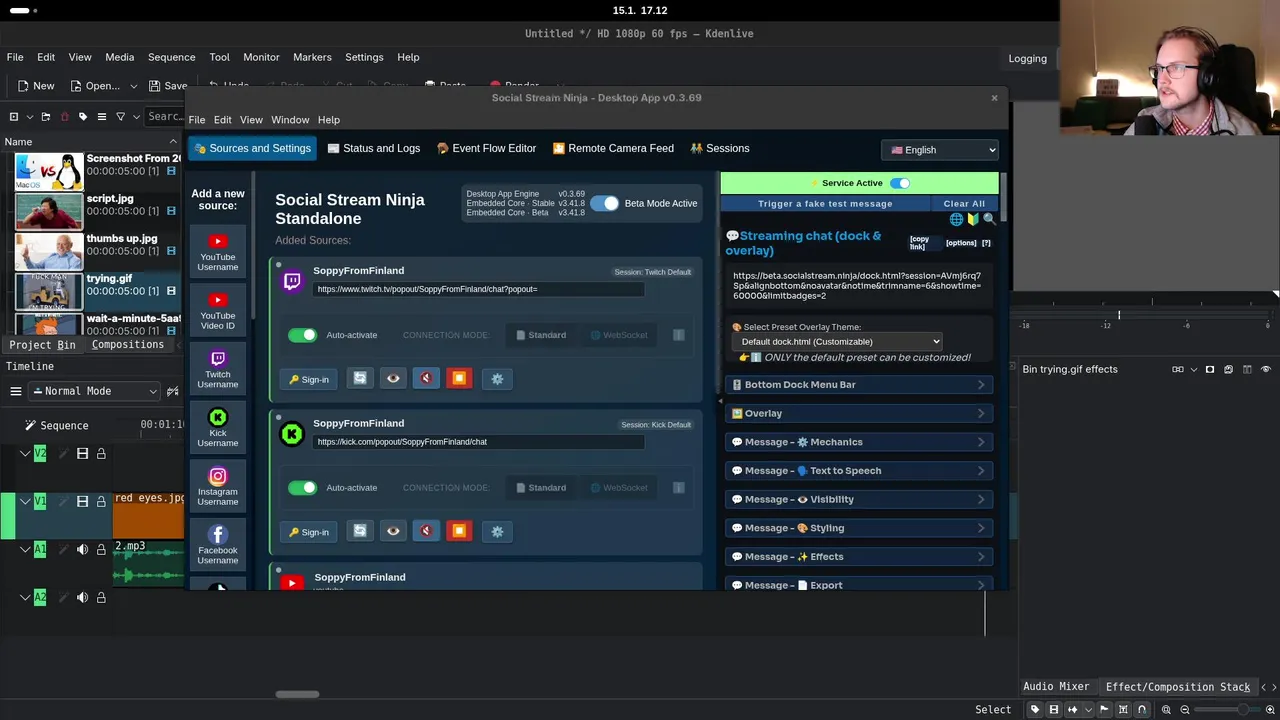
Task: Click the magnifier icon below Clear All
Action: pos(989,219)
